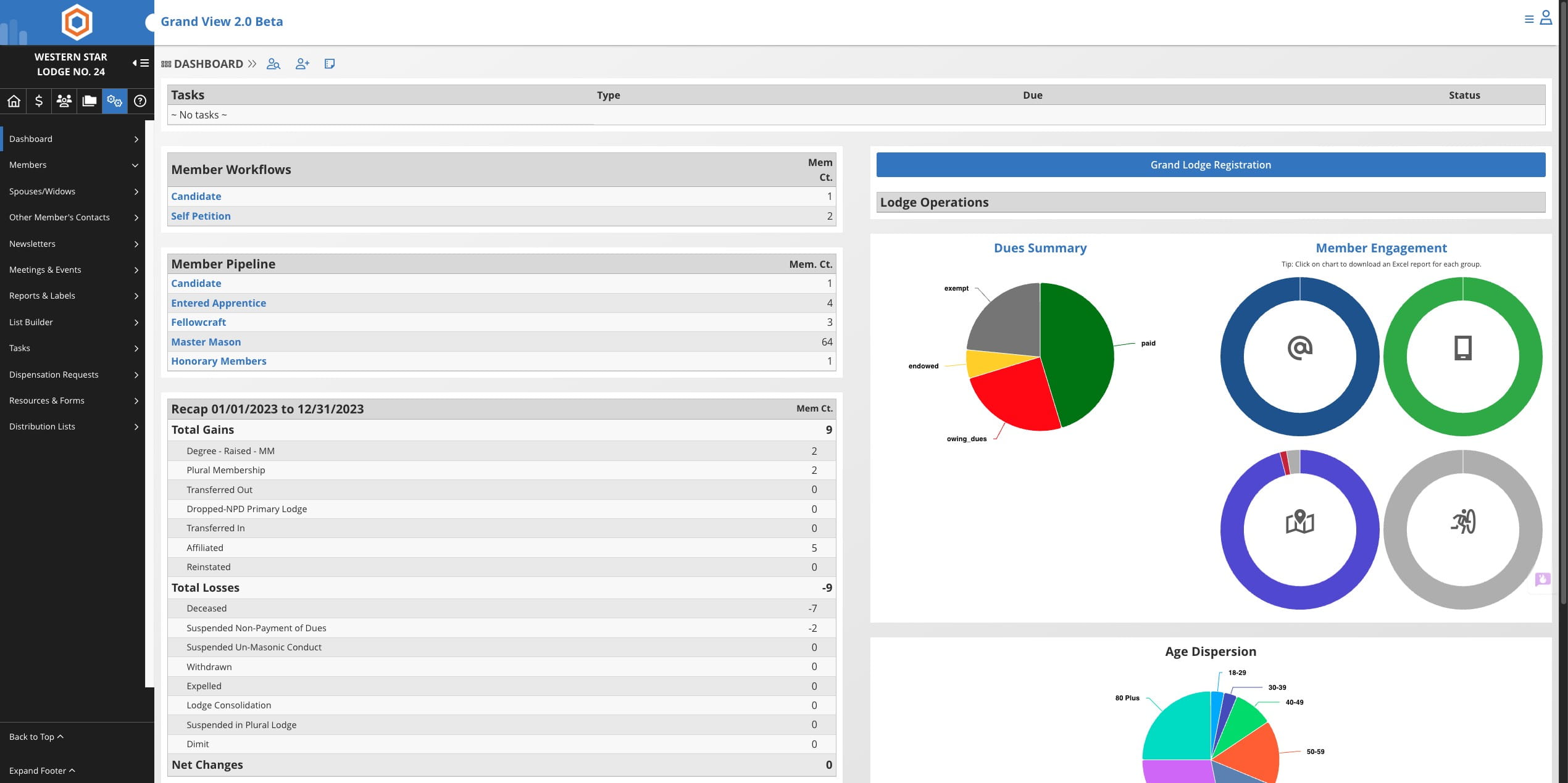Open the folder documents icon

[90, 101]
